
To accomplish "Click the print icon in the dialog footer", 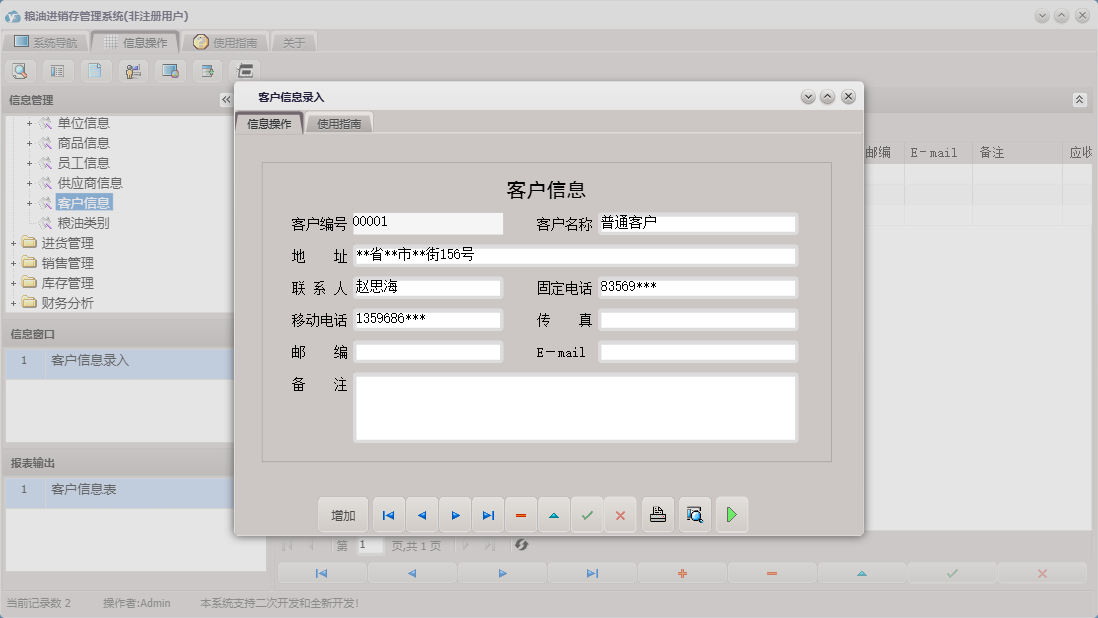I will click(x=657, y=514).
